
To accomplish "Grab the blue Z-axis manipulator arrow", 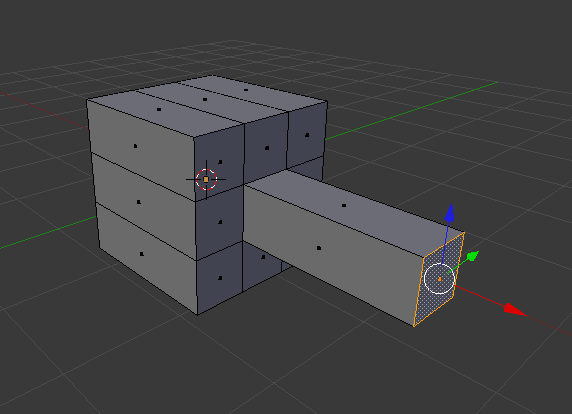I will click(449, 213).
